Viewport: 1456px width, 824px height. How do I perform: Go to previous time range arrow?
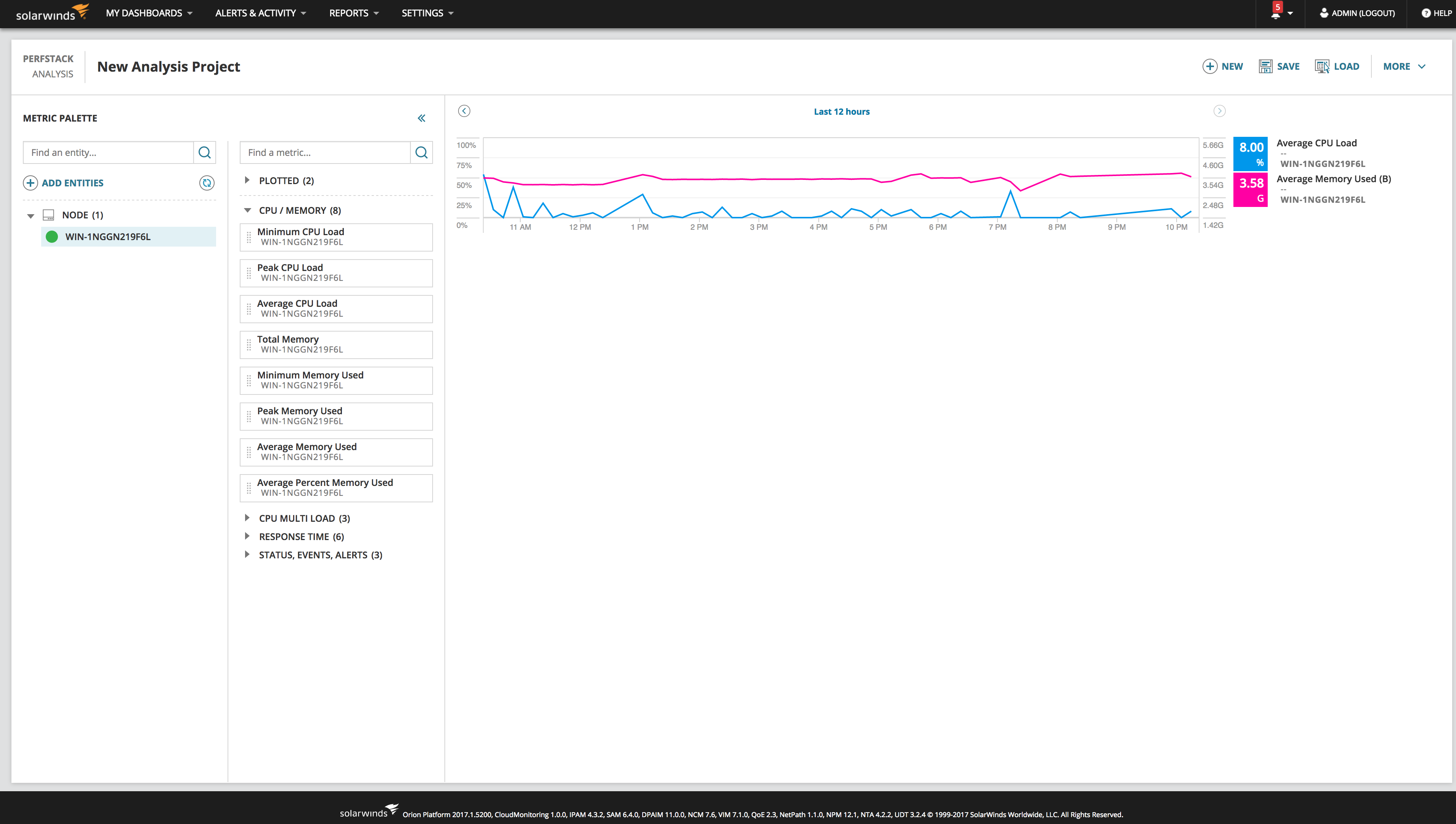point(464,111)
